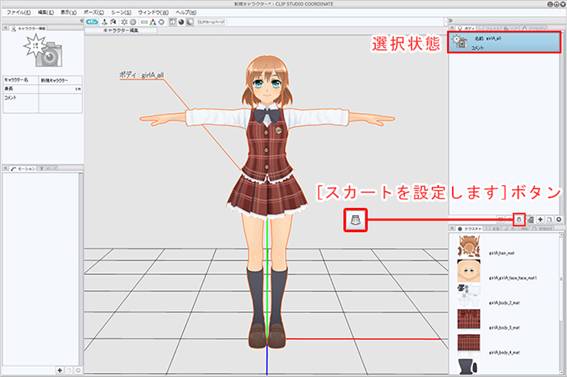Click the dark sphere shading toolbar icon
567x377 pixels.
coord(181,22)
